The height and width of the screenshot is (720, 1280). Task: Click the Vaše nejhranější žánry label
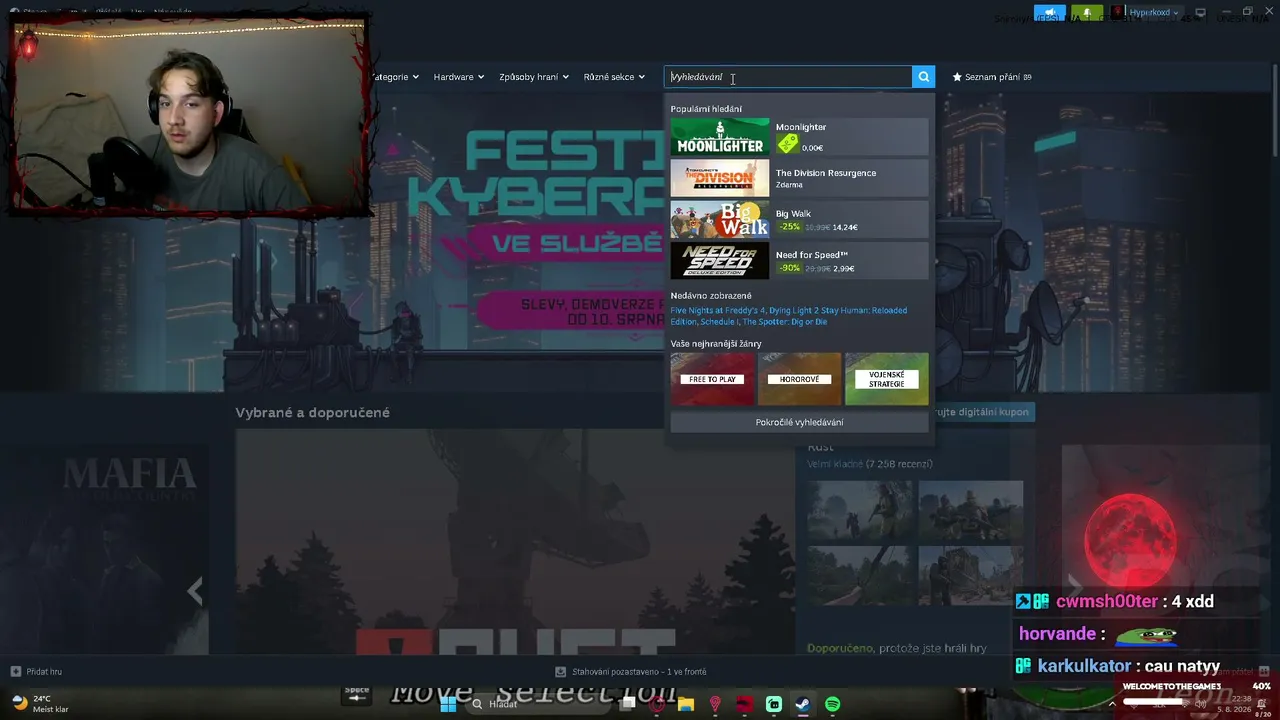point(716,344)
